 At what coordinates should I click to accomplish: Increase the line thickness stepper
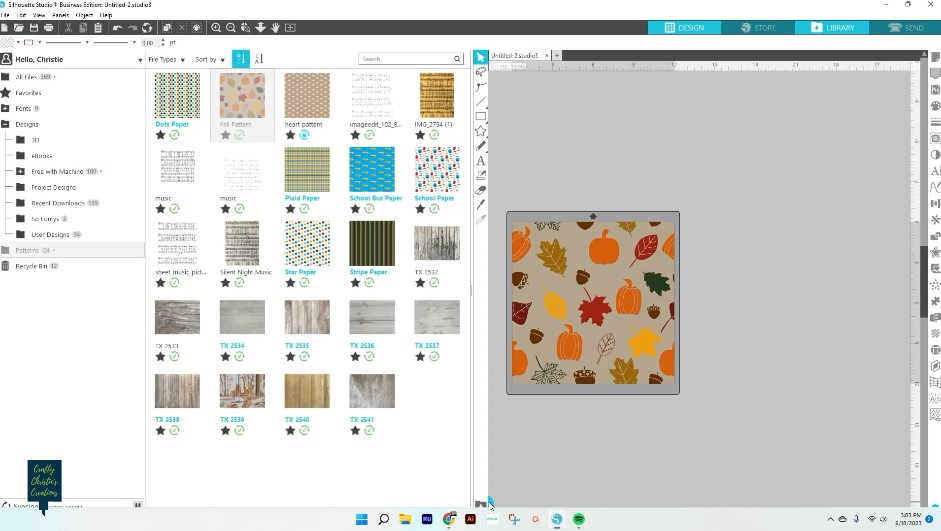pyautogui.click(x=163, y=41)
